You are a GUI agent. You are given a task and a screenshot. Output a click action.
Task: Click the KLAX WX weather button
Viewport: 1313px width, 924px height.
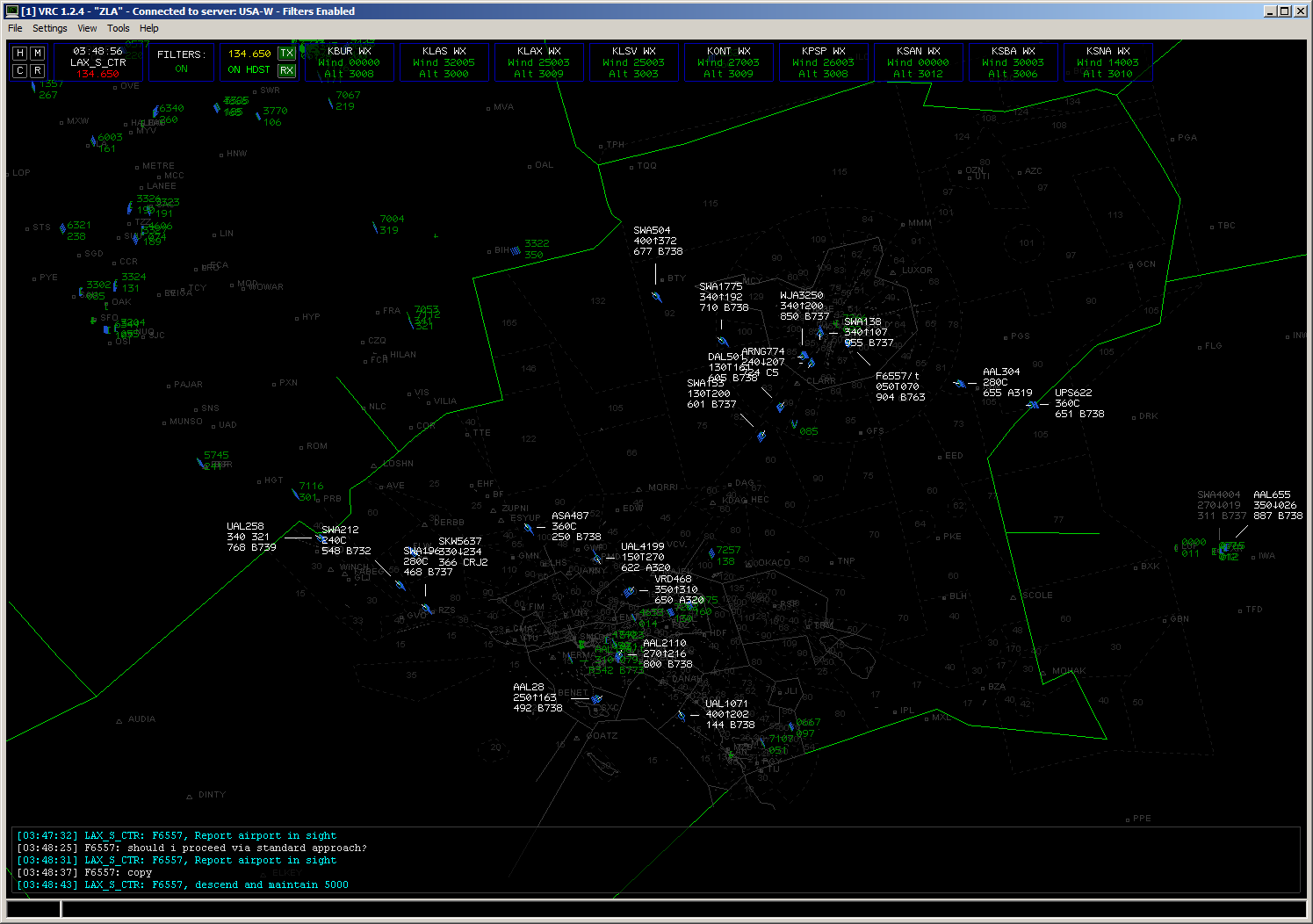(x=538, y=62)
